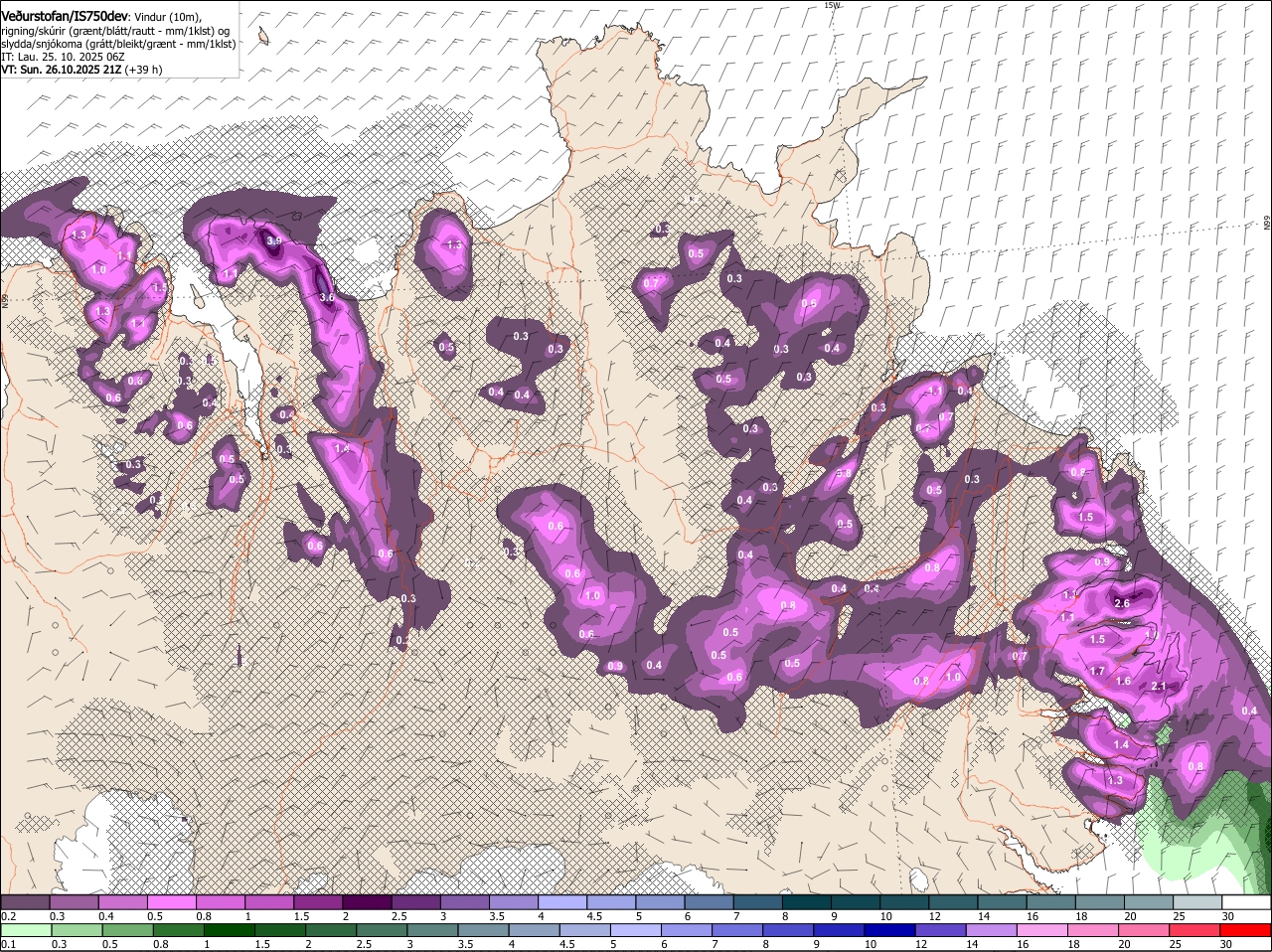The width and height of the screenshot is (1272, 952).
Task: Select the bright pink upper swatch between 0.5 and 0.8
Action: tap(172, 902)
